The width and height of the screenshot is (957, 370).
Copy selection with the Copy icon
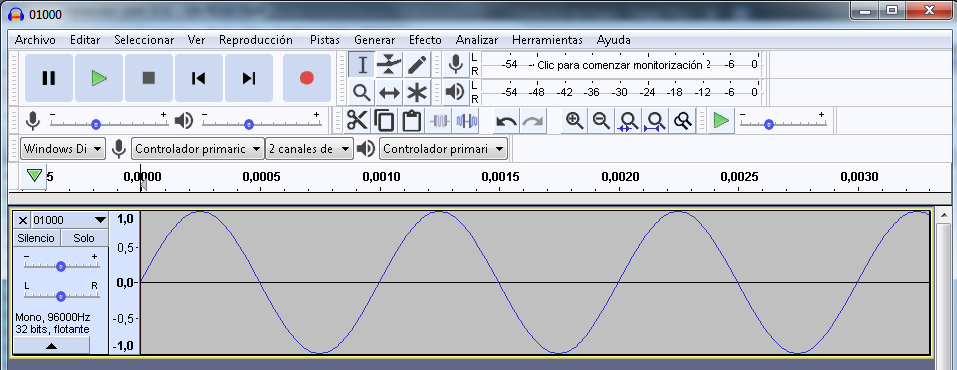point(384,120)
